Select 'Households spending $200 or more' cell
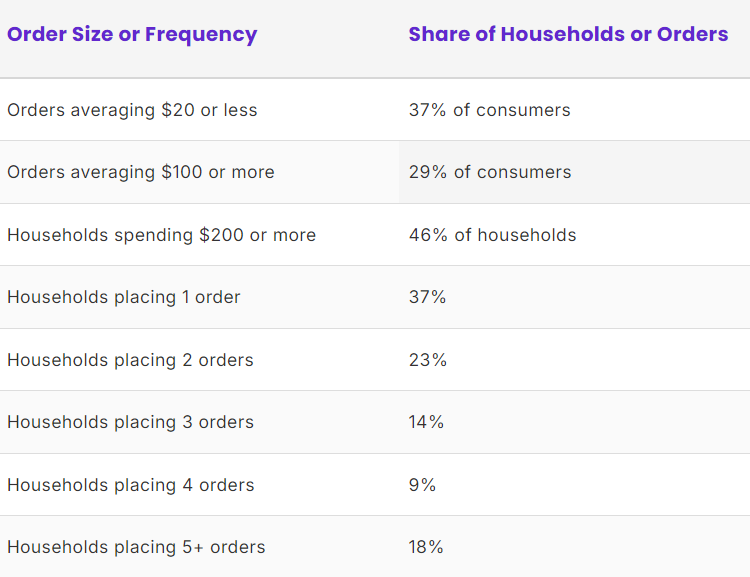This screenshot has width=750, height=577. click(x=161, y=235)
